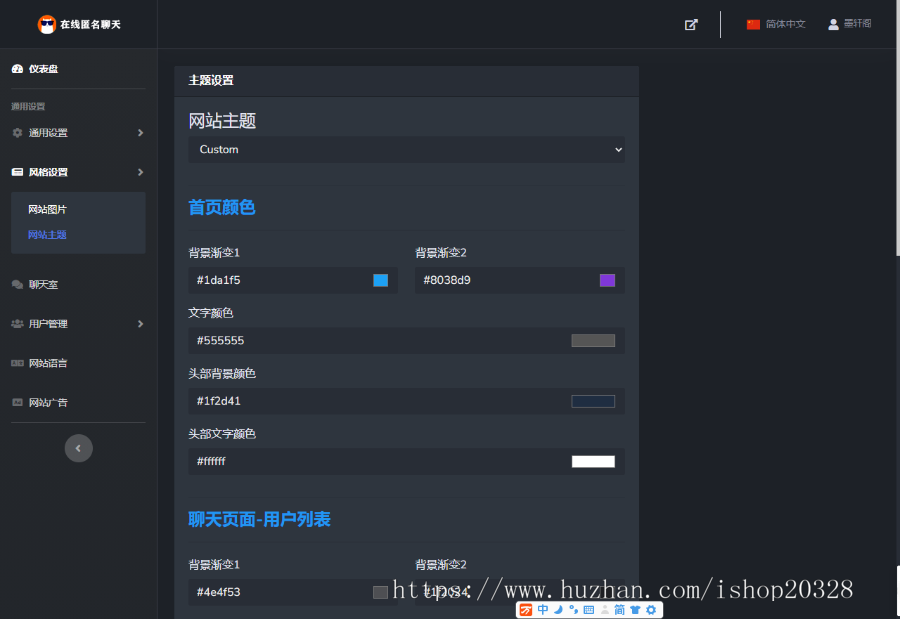Open the site via the external link icon
Image resolution: width=900 pixels, height=619 pixels.
coord(691,25)
